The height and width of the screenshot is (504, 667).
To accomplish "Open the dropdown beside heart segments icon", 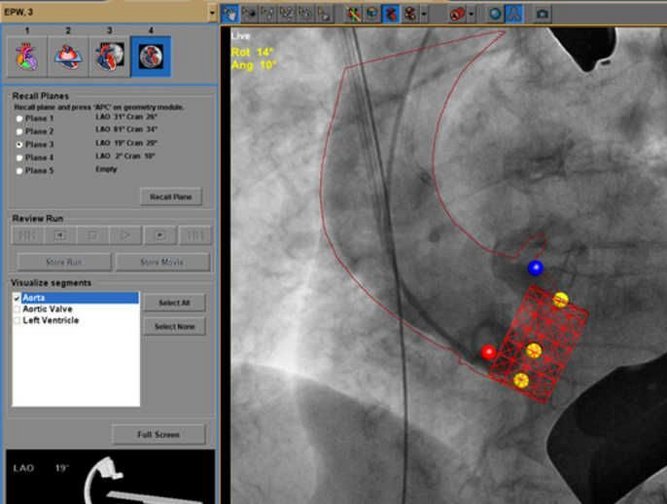I will [424, 14].
